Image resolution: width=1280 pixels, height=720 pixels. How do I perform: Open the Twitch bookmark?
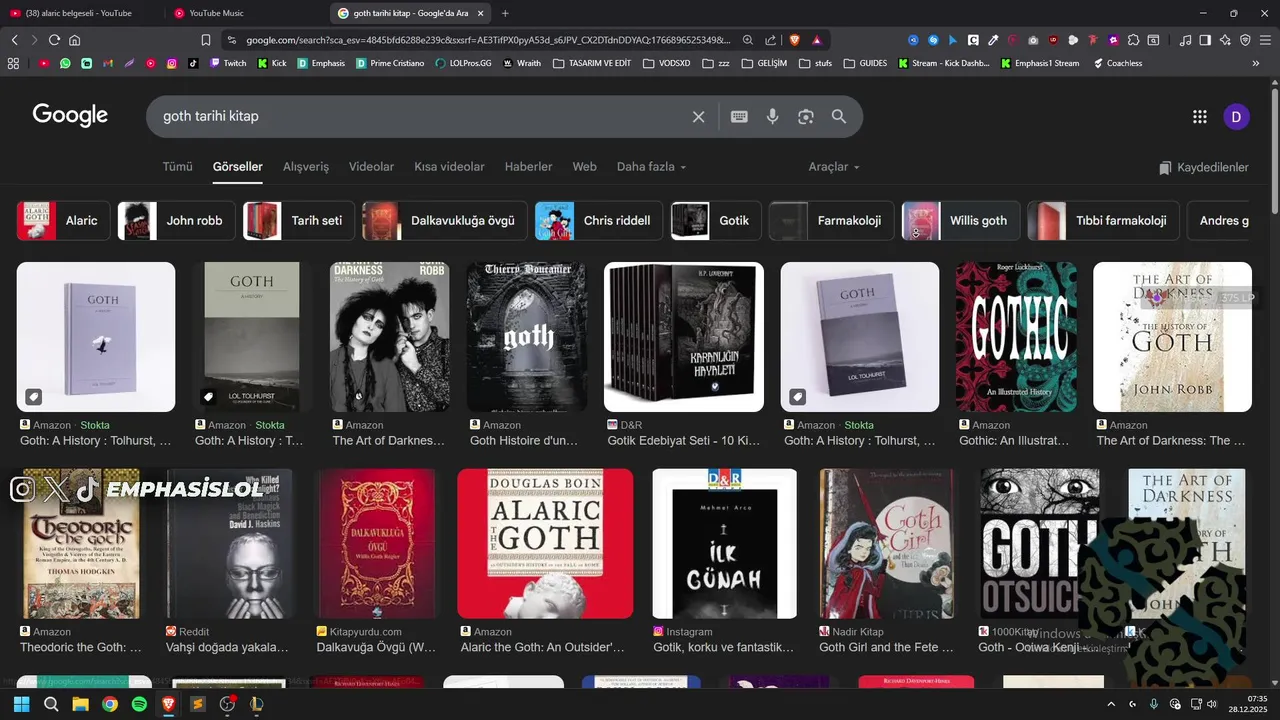point(228,63)
